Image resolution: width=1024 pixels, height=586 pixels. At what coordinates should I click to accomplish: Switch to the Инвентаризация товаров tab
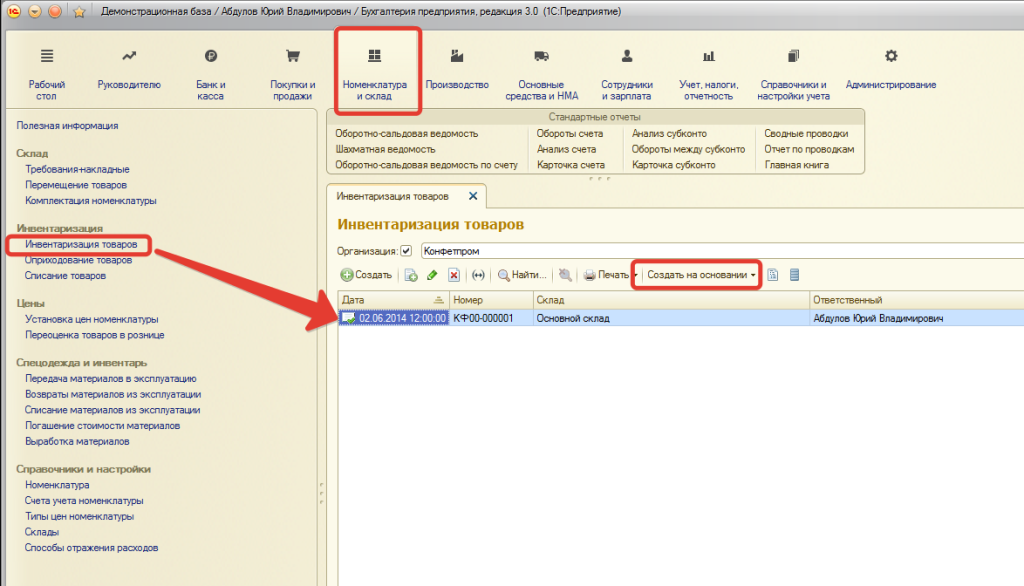point(392,196)
